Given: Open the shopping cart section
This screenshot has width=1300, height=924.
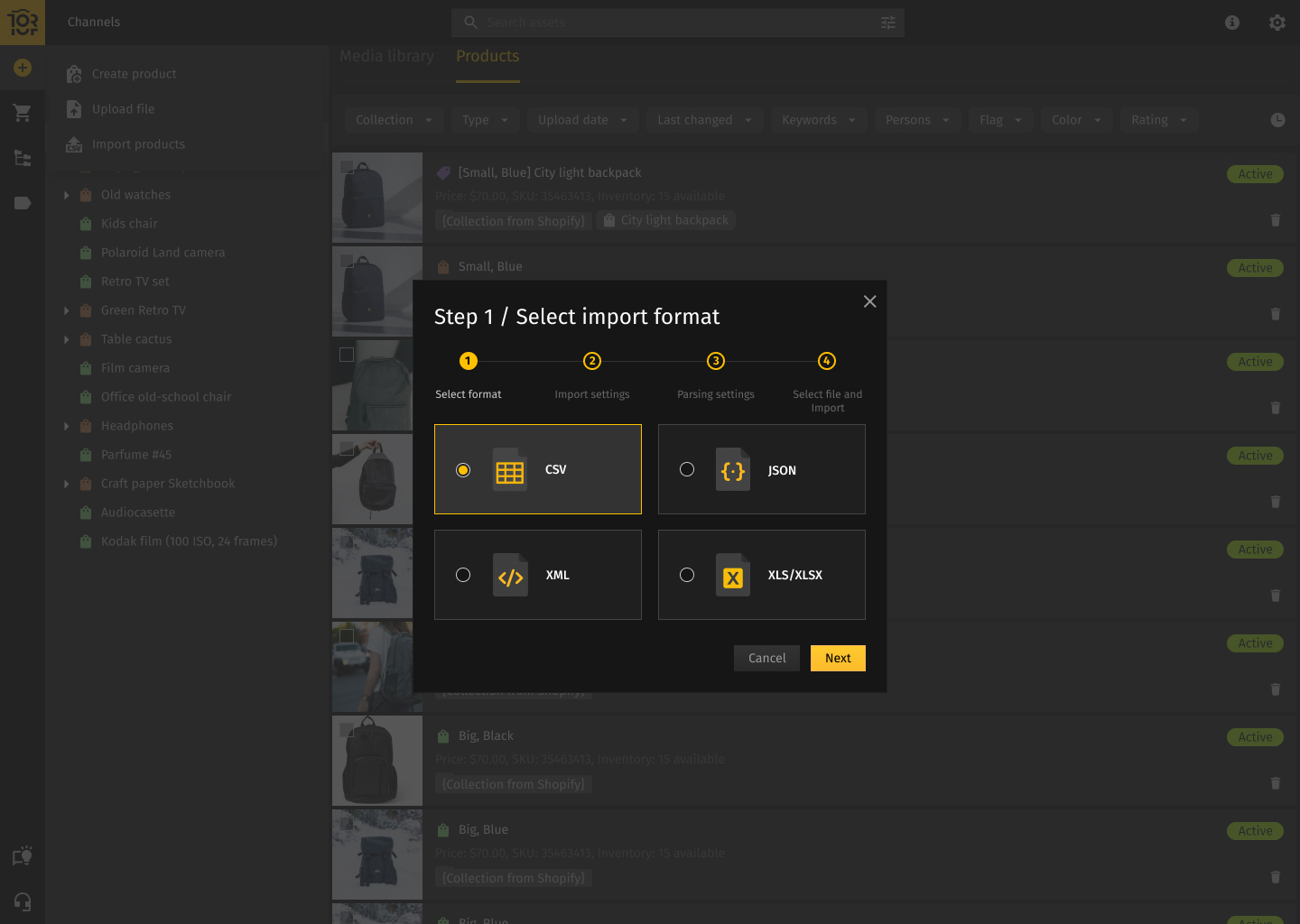Looking at the screenshot, I should click(x=22, y=113).
